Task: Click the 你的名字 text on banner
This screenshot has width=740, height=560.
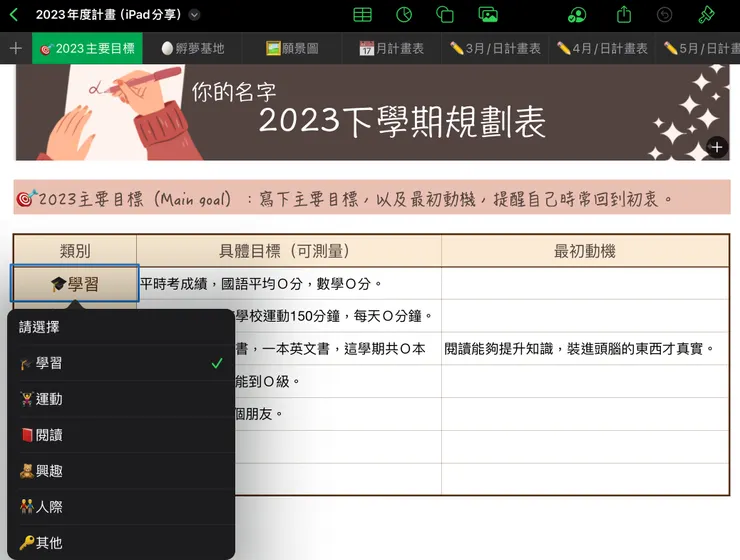Action: coord(234,92)
